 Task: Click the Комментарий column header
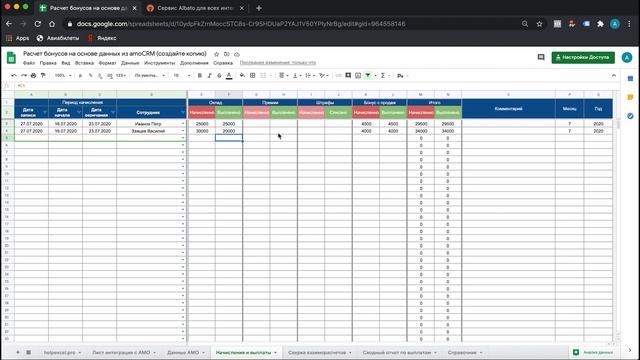(508, 109)
